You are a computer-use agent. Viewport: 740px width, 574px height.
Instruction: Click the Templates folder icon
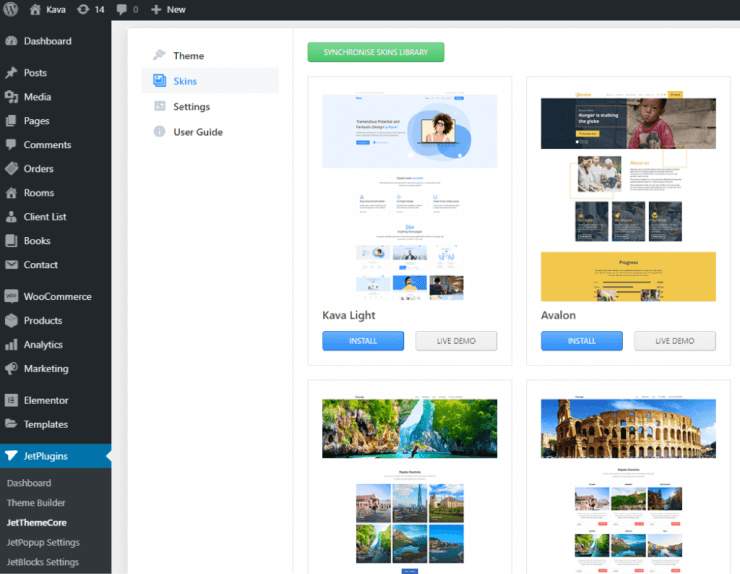tap(11, 423)
